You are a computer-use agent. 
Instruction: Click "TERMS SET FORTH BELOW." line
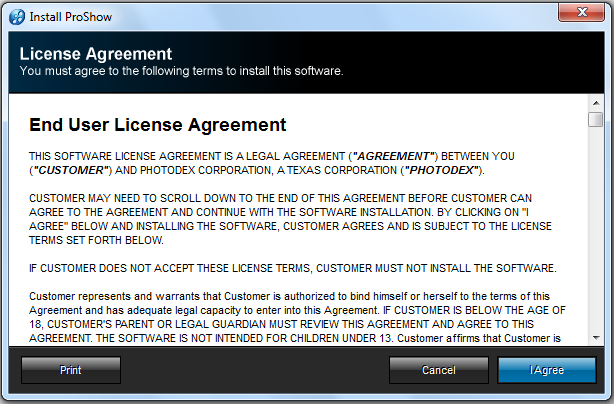click(96, 240)
